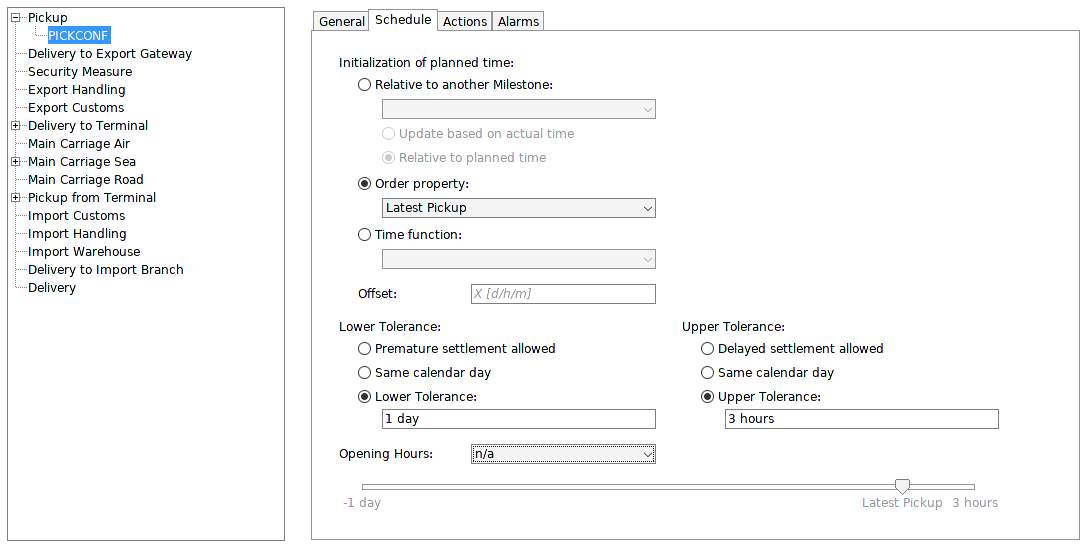The width and height of the screenshot is (1091, 545).
Task: Select Order property radio button
Action: 365,184
